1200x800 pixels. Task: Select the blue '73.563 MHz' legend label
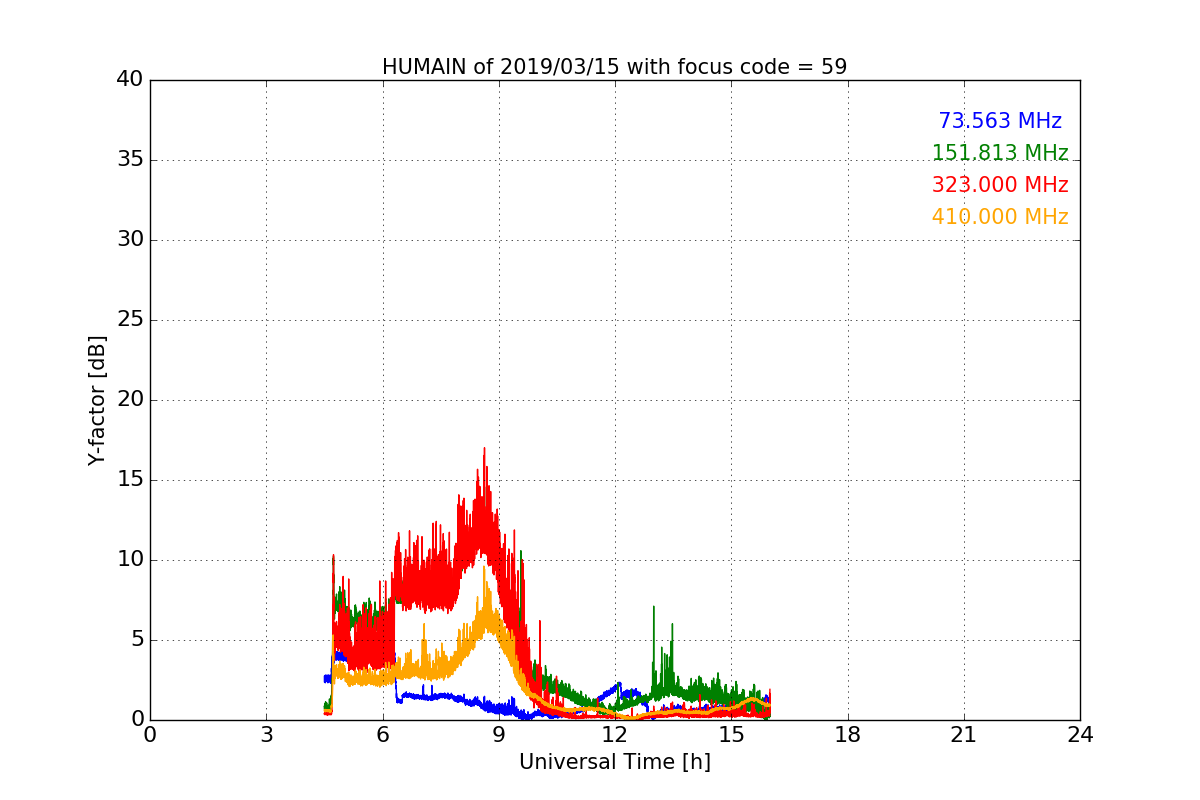pos(1000,121)
